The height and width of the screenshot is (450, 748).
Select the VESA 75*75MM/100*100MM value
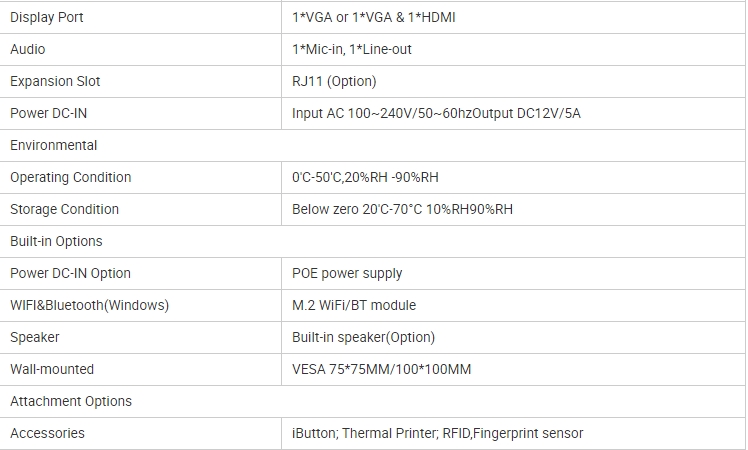(381, 369)
